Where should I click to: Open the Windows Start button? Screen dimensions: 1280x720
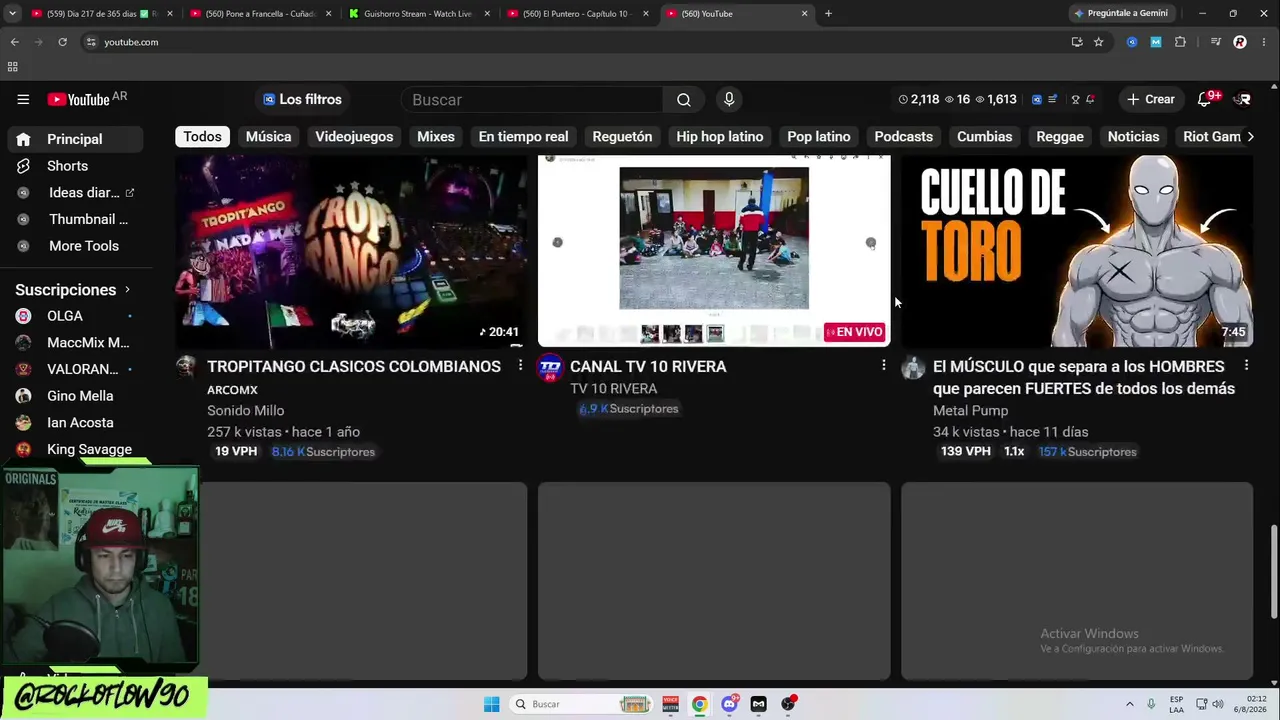[x=491, y=704]
